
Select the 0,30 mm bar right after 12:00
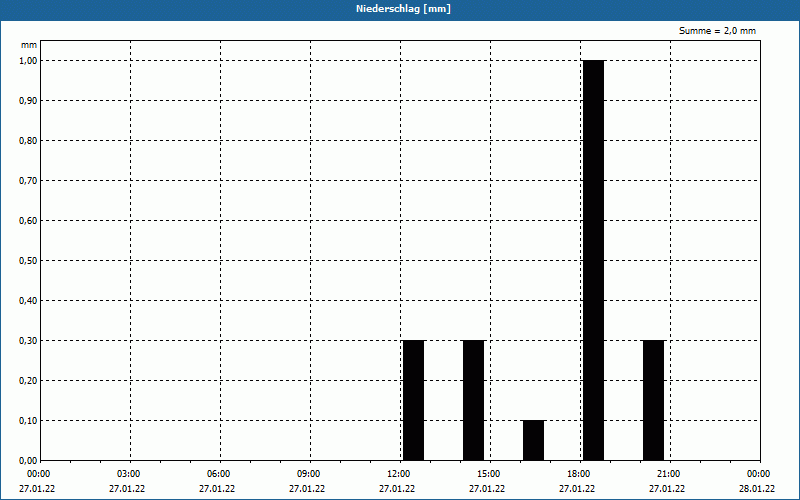(414, 401)
